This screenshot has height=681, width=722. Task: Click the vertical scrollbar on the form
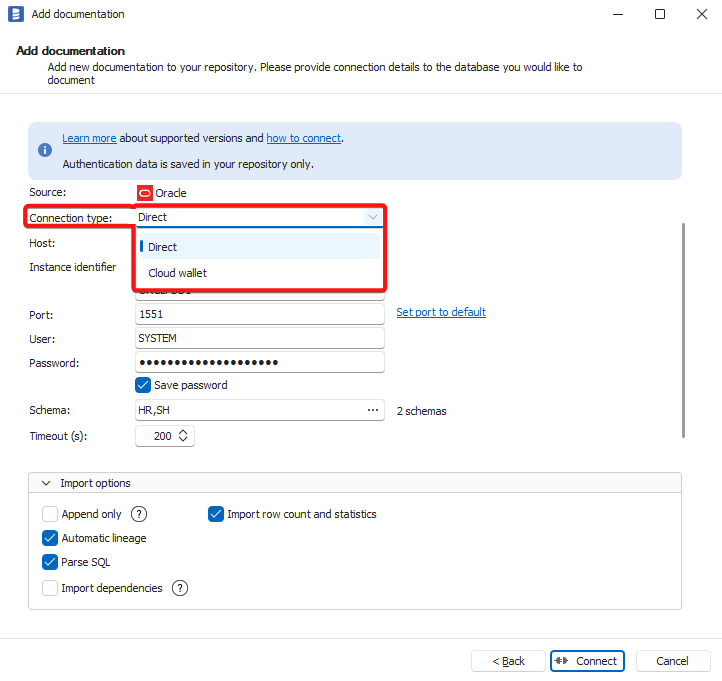click(684, 330)
